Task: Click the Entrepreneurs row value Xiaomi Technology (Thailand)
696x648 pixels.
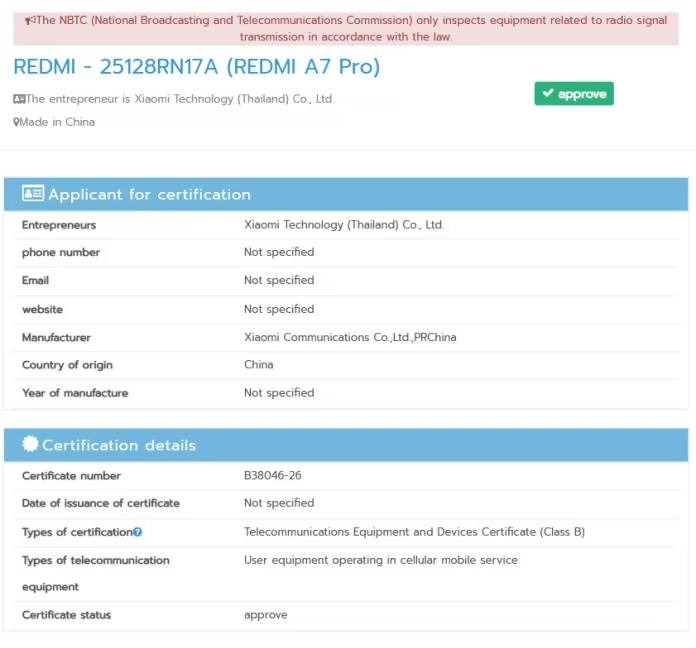Action: tap(344, 225)
